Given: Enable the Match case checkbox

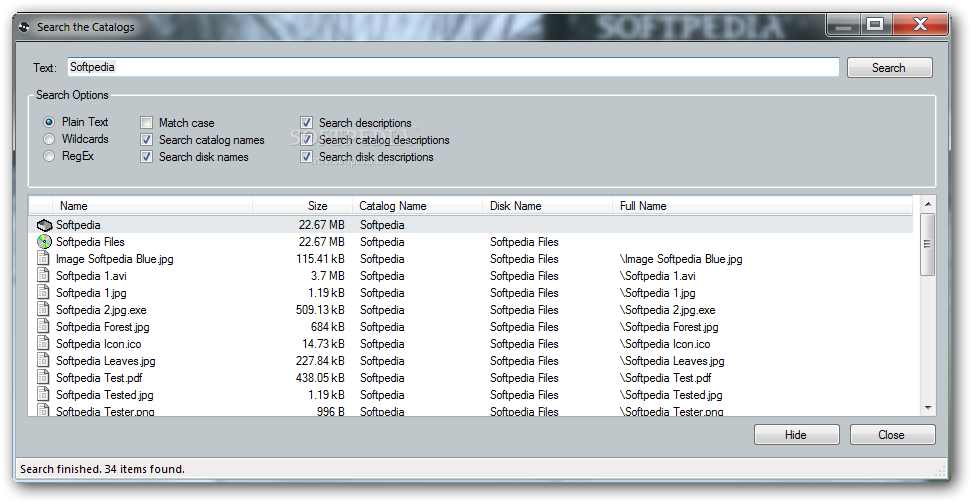Looking at the screenshot, I should [146, 123].
